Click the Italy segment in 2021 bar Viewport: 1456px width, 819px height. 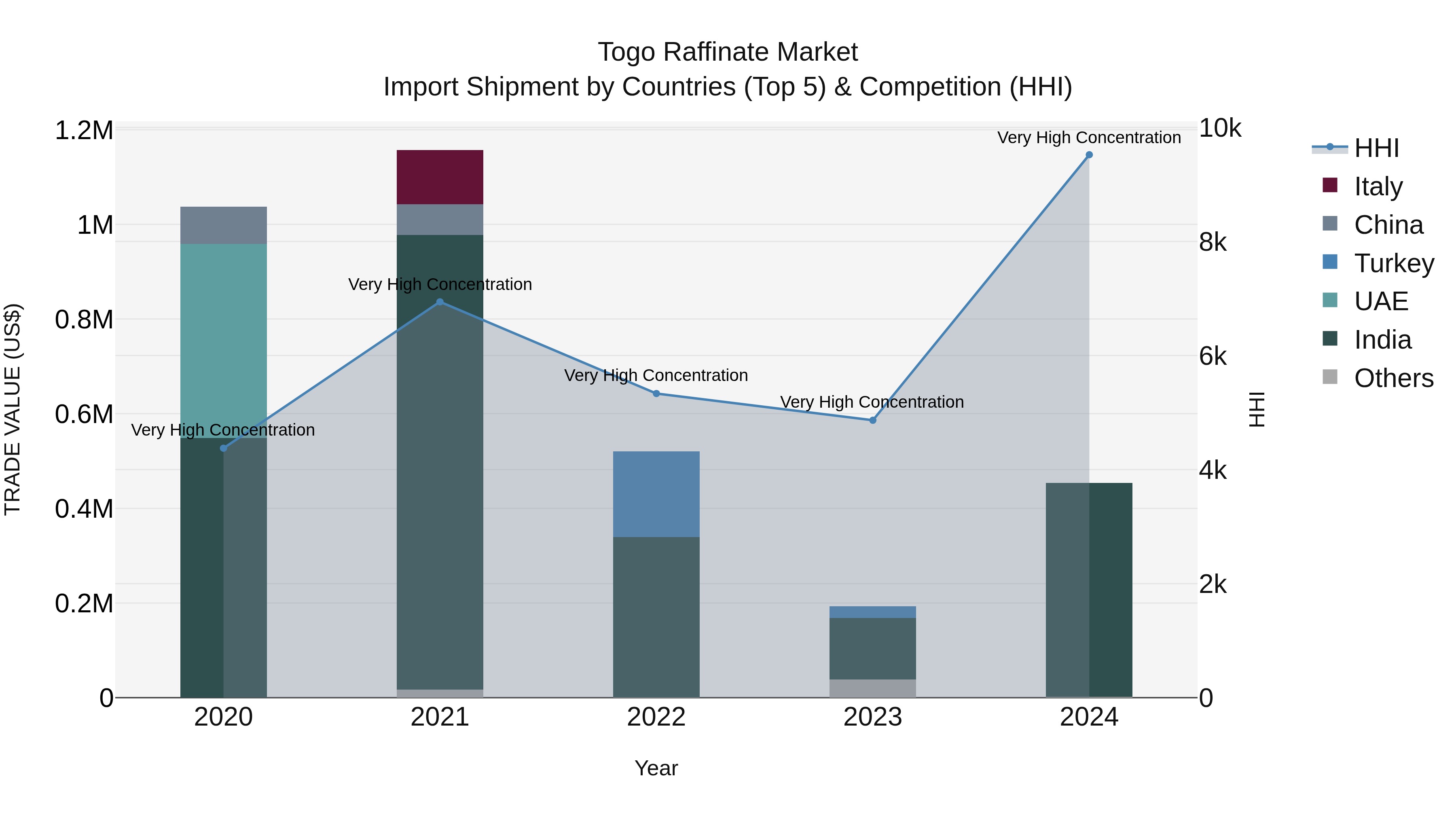click(440, 178)
